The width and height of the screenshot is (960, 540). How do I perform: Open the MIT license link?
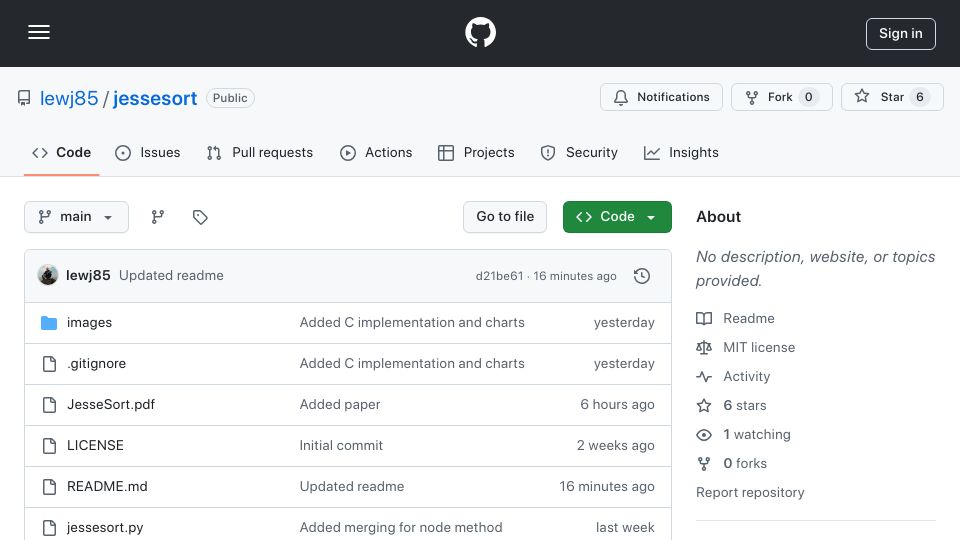759,348
